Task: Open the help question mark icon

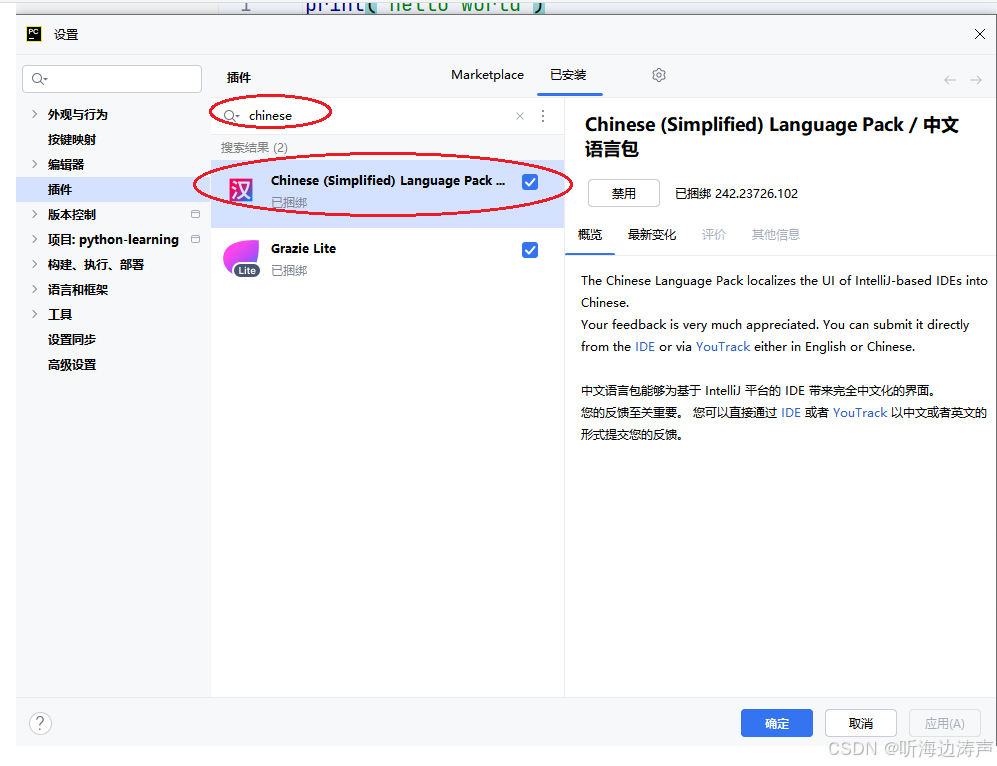Action: (x=40, y=723)
